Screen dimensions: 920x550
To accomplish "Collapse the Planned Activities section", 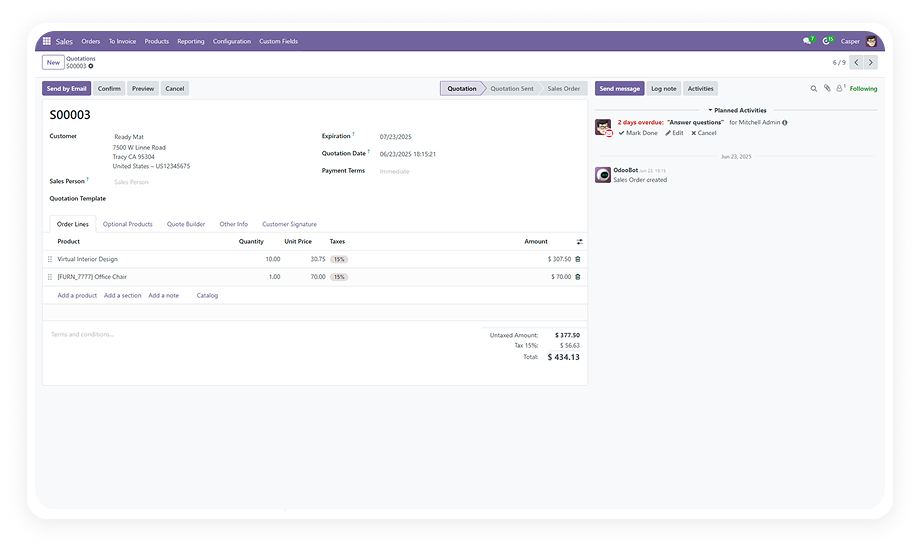I will click(737, 110).
